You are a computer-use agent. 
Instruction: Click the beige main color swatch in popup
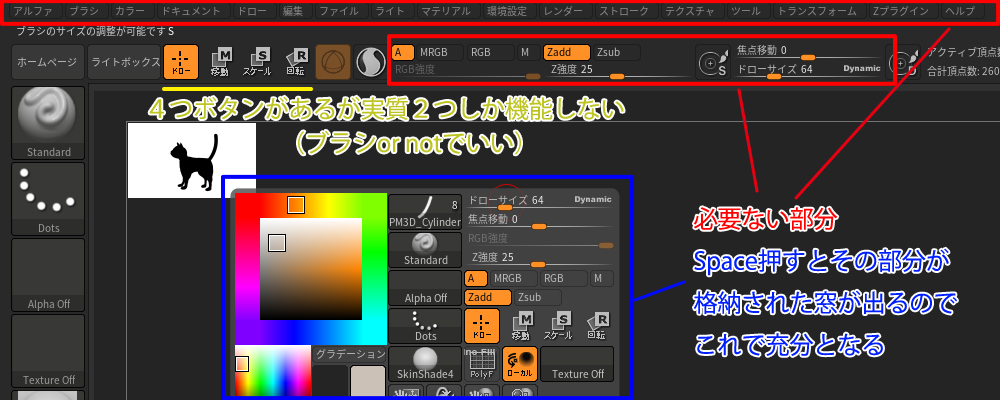(x=368, y=381)
